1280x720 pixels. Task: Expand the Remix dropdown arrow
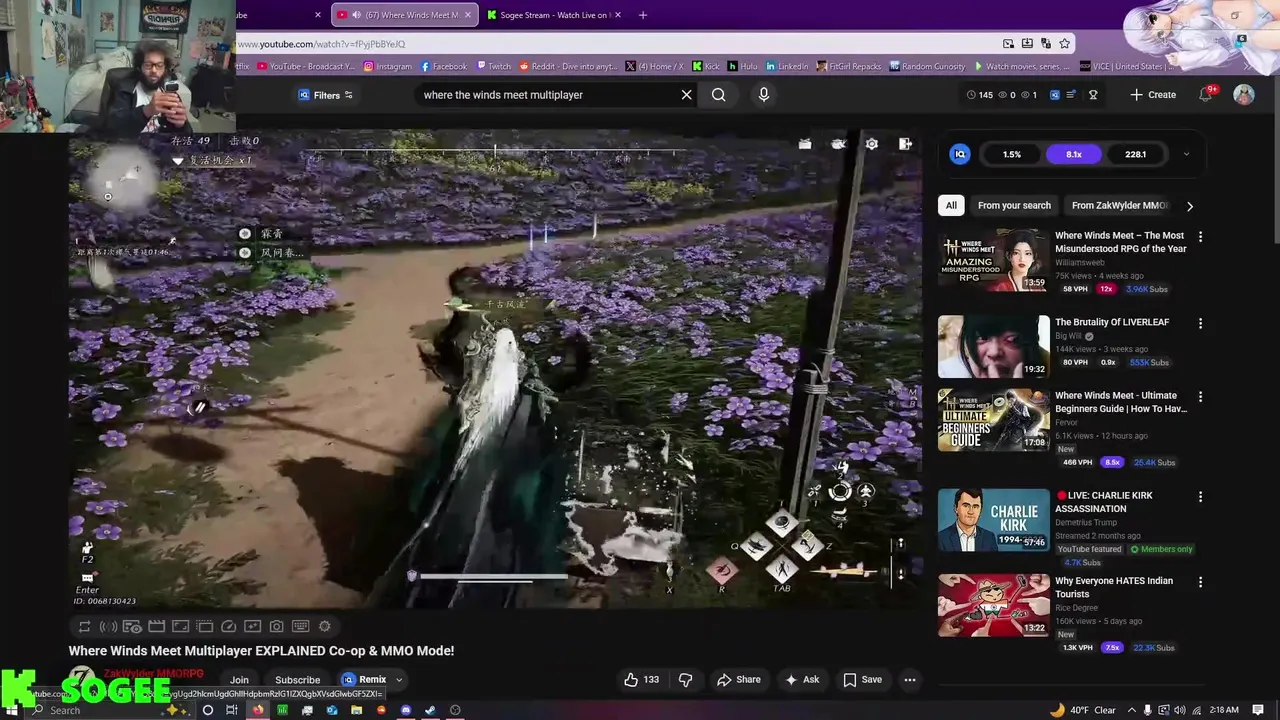[x=399, y=680]
